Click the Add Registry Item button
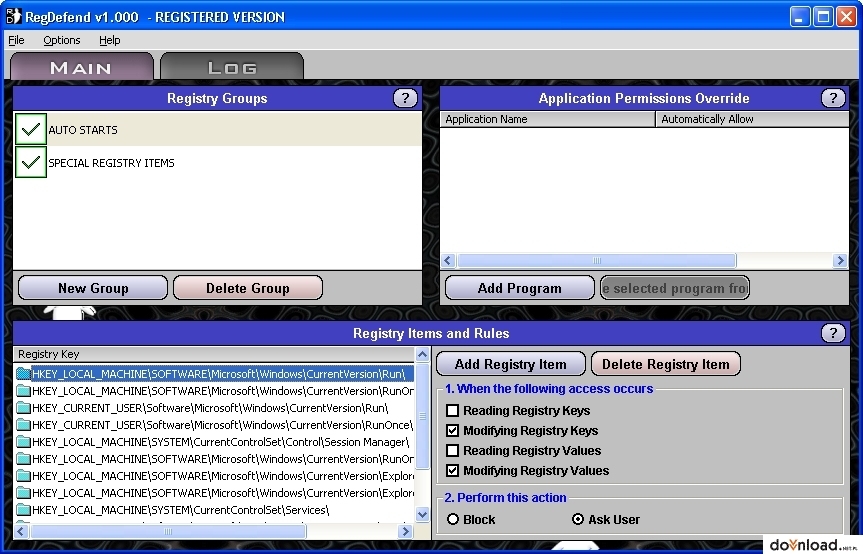 (511, 364)
